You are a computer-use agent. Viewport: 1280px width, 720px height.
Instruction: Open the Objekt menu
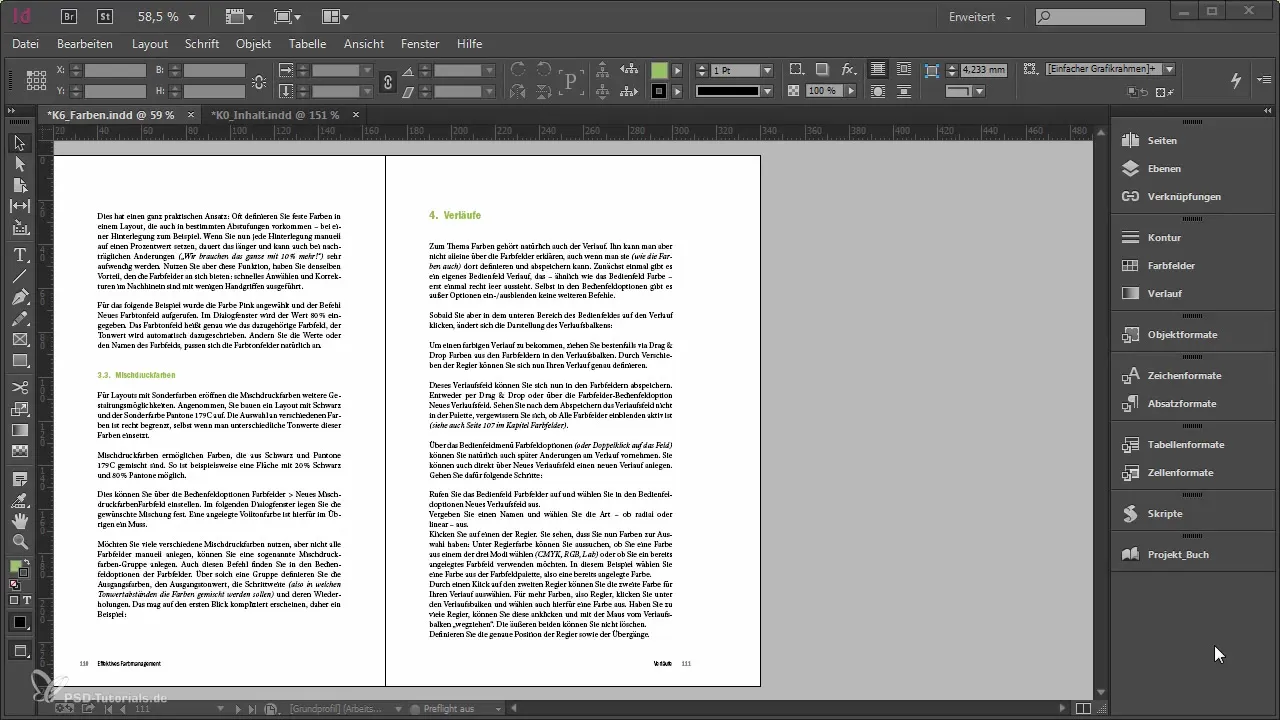[x=254, y=44]
